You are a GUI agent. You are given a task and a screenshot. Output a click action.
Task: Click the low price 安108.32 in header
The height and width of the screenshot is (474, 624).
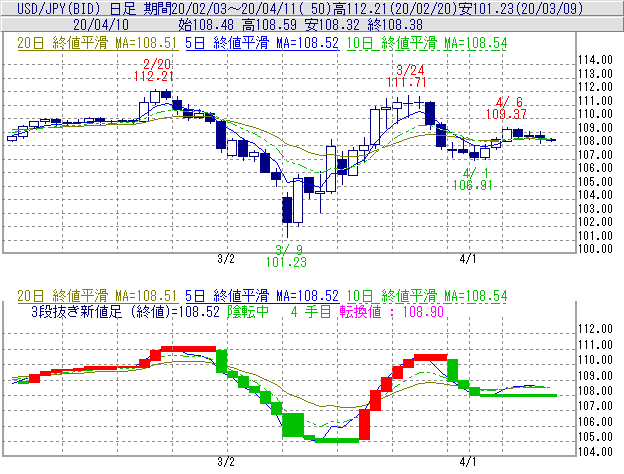click(333, 25)
